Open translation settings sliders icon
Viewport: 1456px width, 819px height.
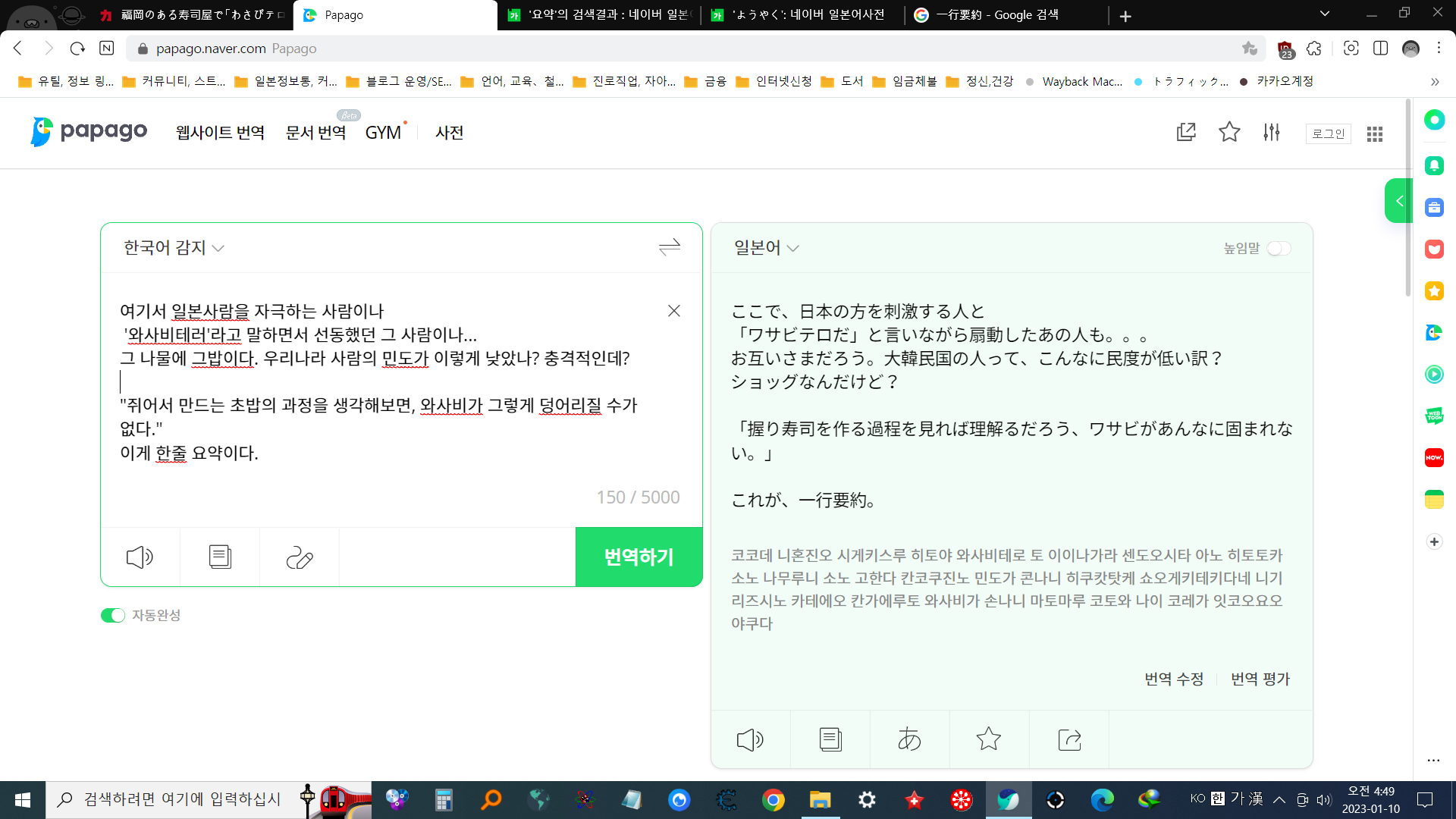point(1272,133)
